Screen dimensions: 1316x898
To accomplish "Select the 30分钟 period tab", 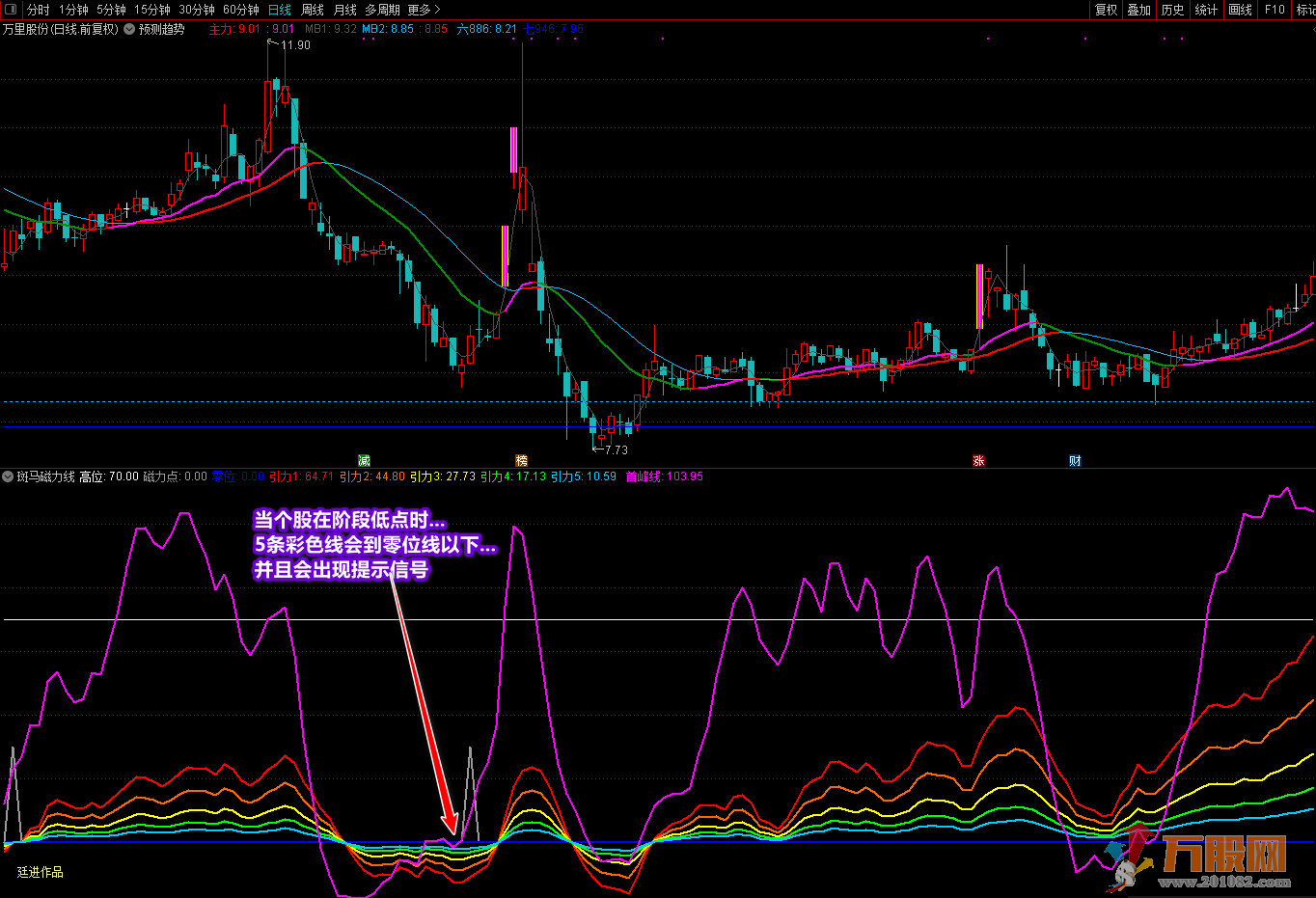I will click(x=197, y=10).
